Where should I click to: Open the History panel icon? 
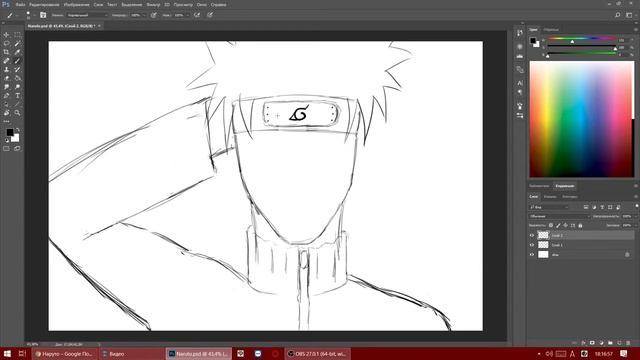[520, 33]
